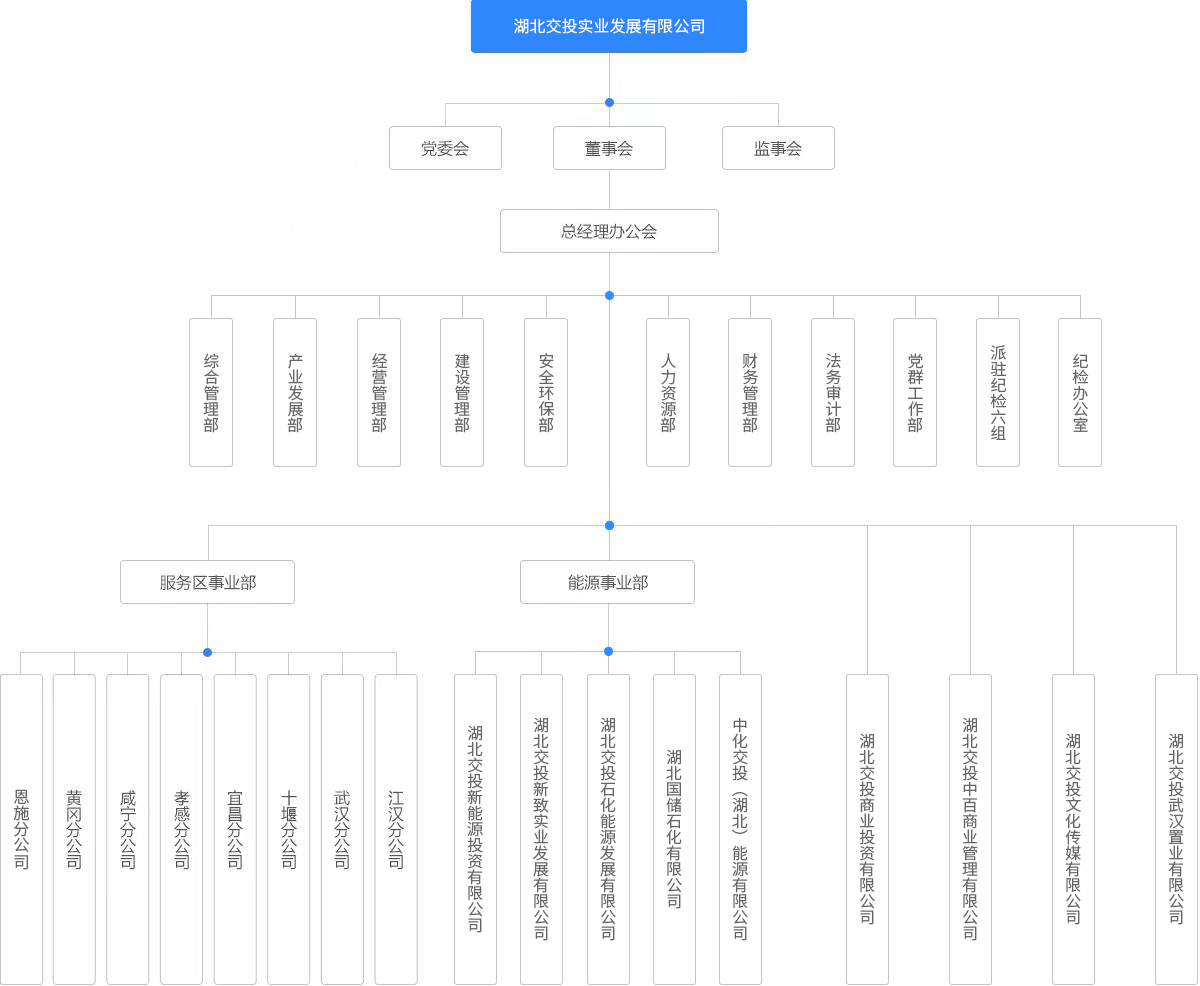Open the 人力资源部 box
The image size is (1200, 986).
[x=668, y=393]
